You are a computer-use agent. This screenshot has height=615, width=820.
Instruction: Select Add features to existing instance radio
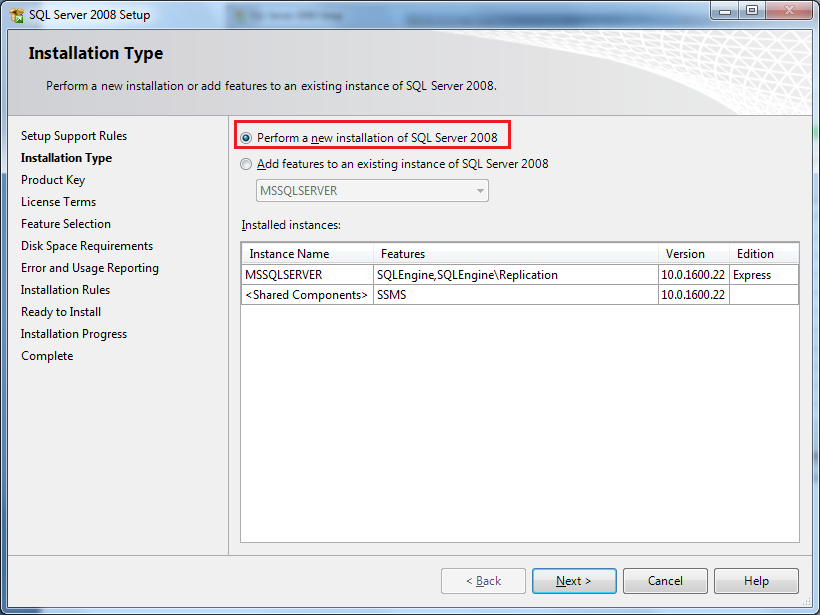coord(246,164)
